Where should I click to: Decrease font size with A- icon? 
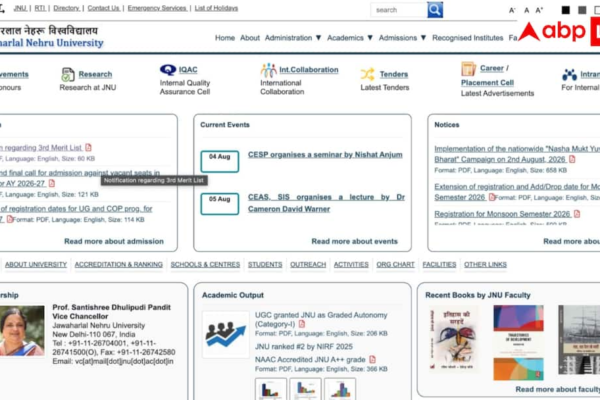click(x=512, y=10)
